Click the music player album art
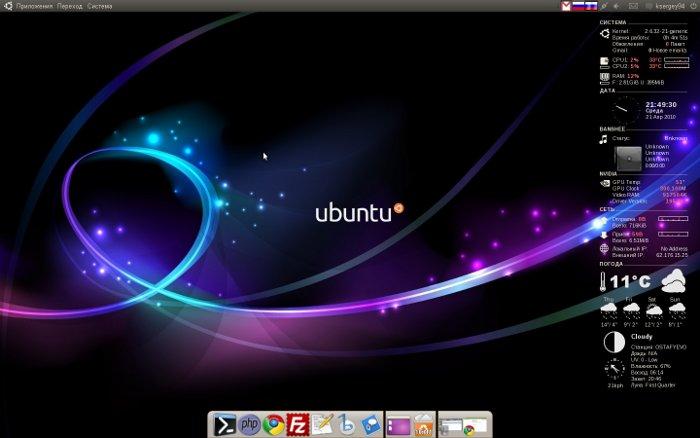This screenshot has width=700, height=438. pyautogui.click(x=628, y=159)
